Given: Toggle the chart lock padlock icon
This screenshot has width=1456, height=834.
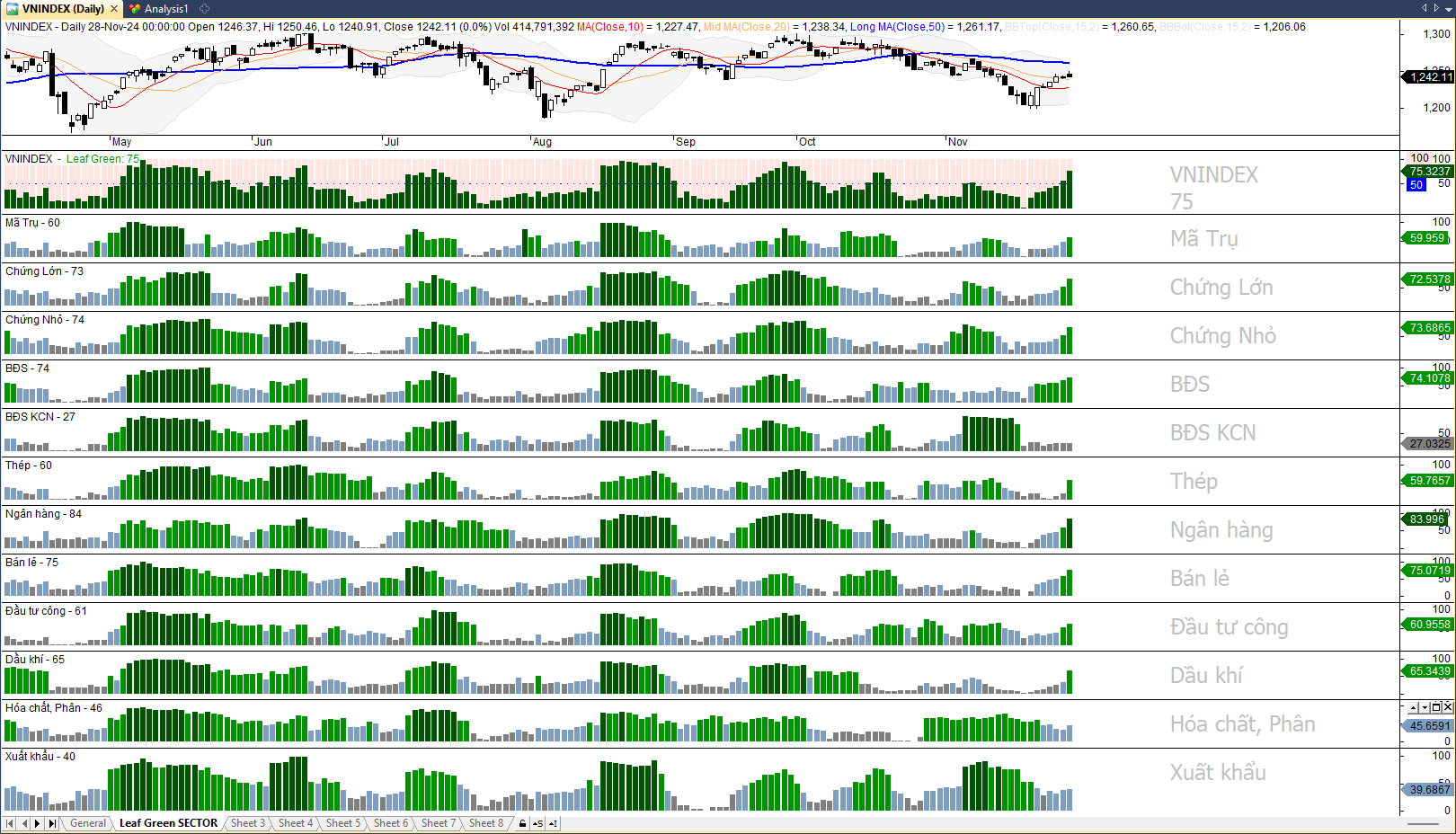Looking at the screenshot, I should pos(522,823).
